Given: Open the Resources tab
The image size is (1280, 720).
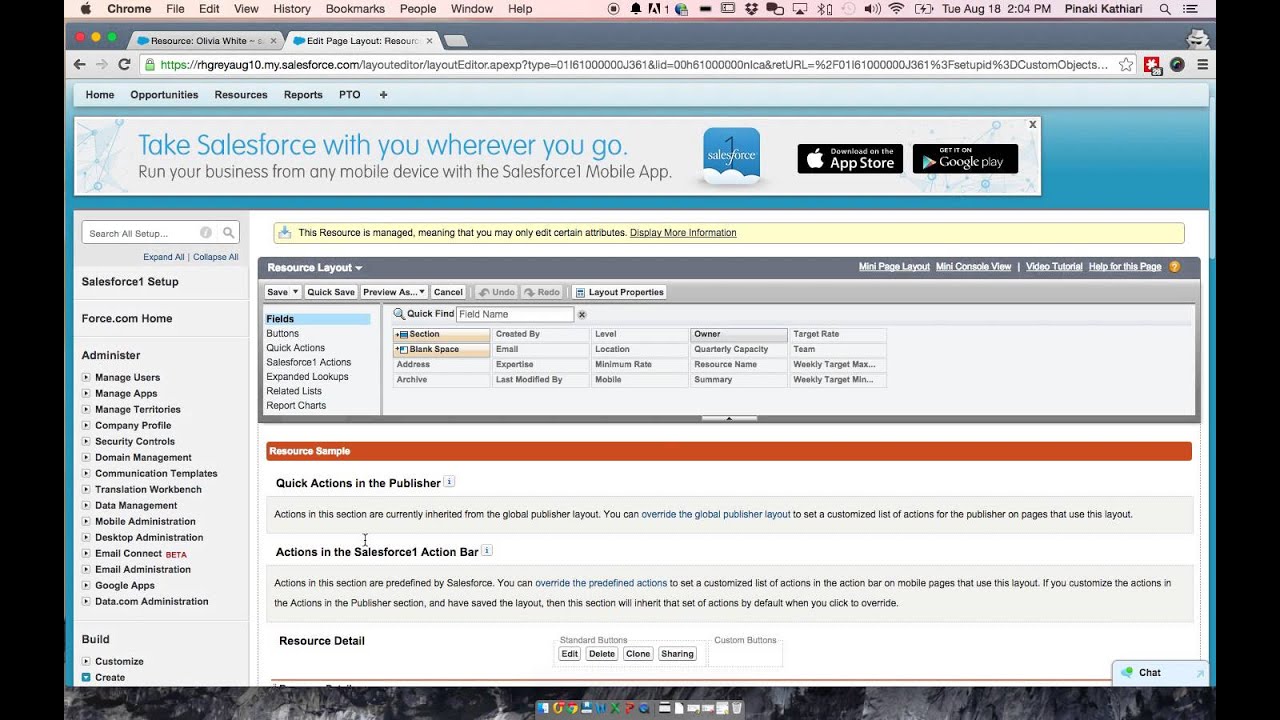Looking at the screenshot, I should [241, 95].
